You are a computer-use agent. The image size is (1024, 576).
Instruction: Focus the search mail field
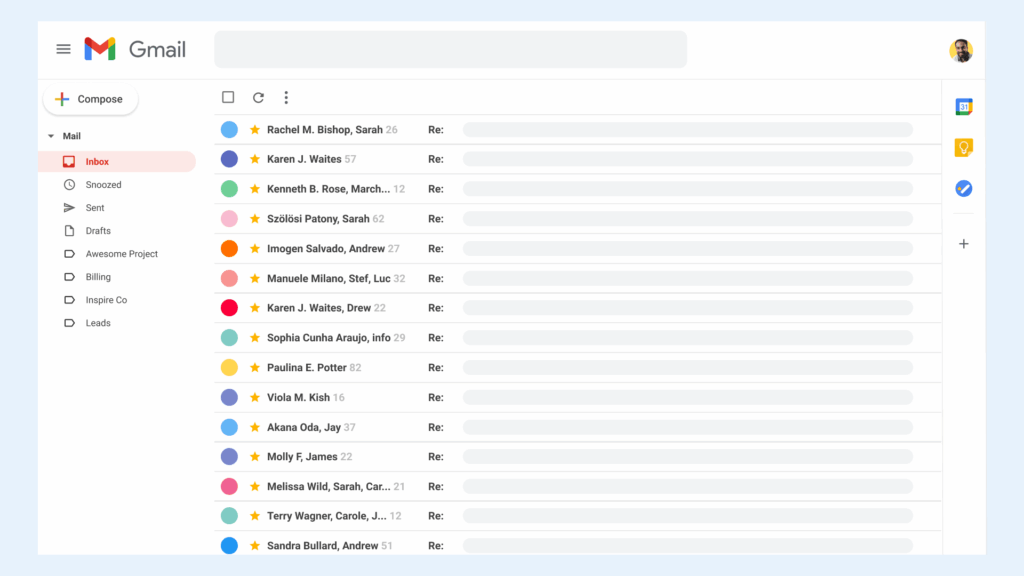[451, 49]
